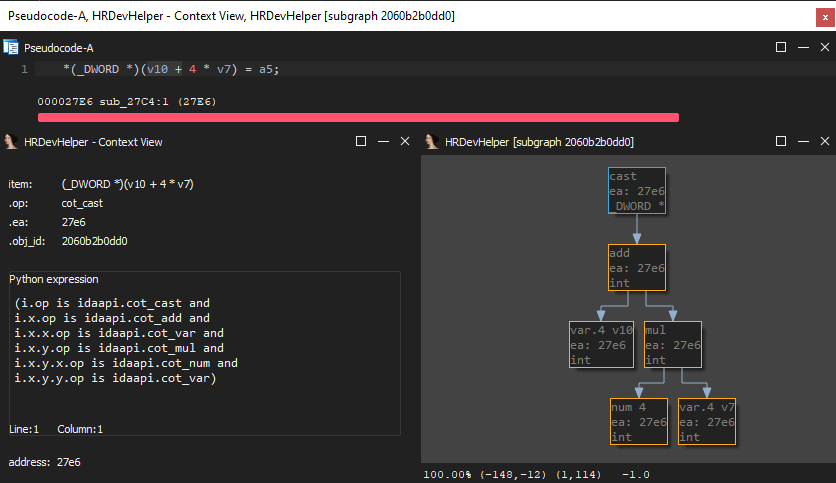The width and height of the screenshot is (836, 483).
Task: Click the num 4 graph node
Action: [638, 422]
